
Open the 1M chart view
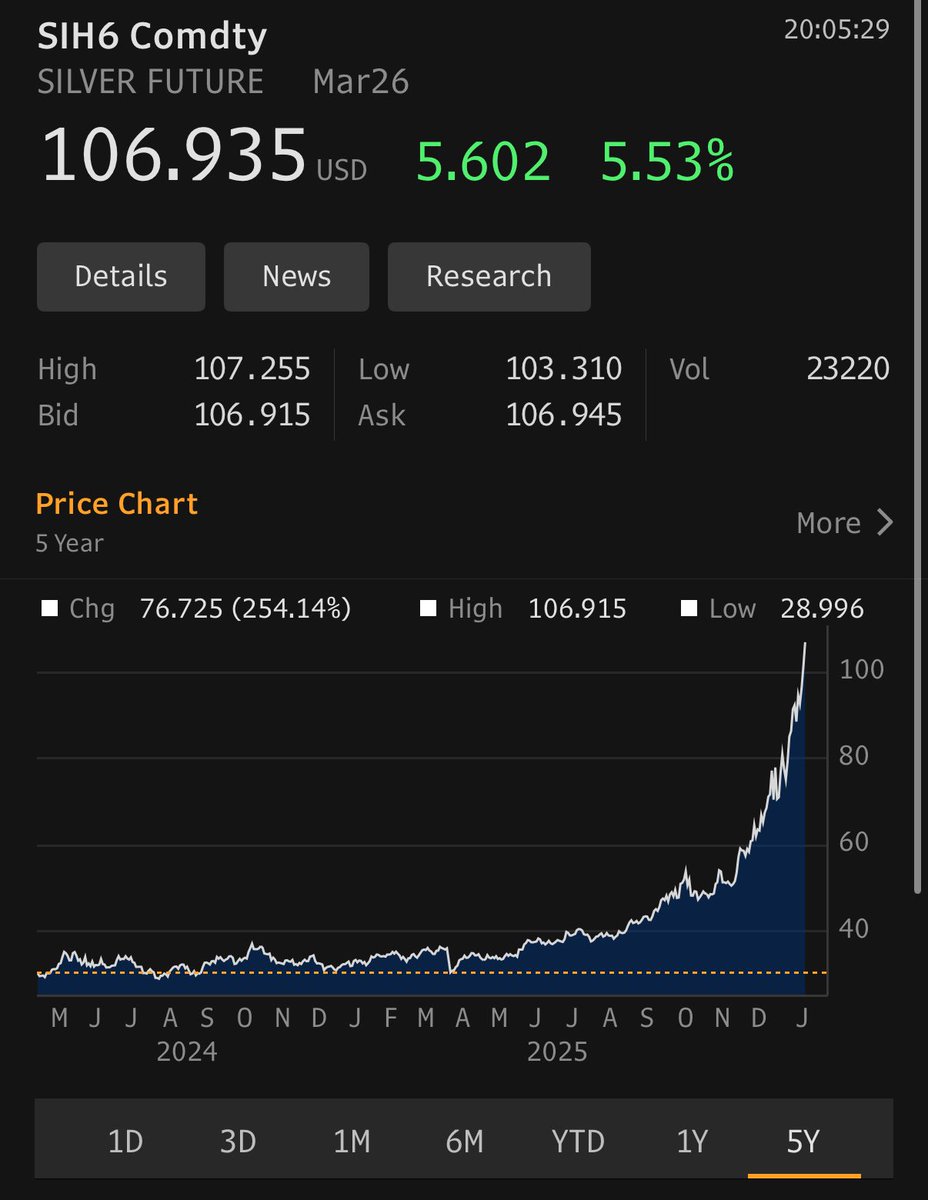351,1140
